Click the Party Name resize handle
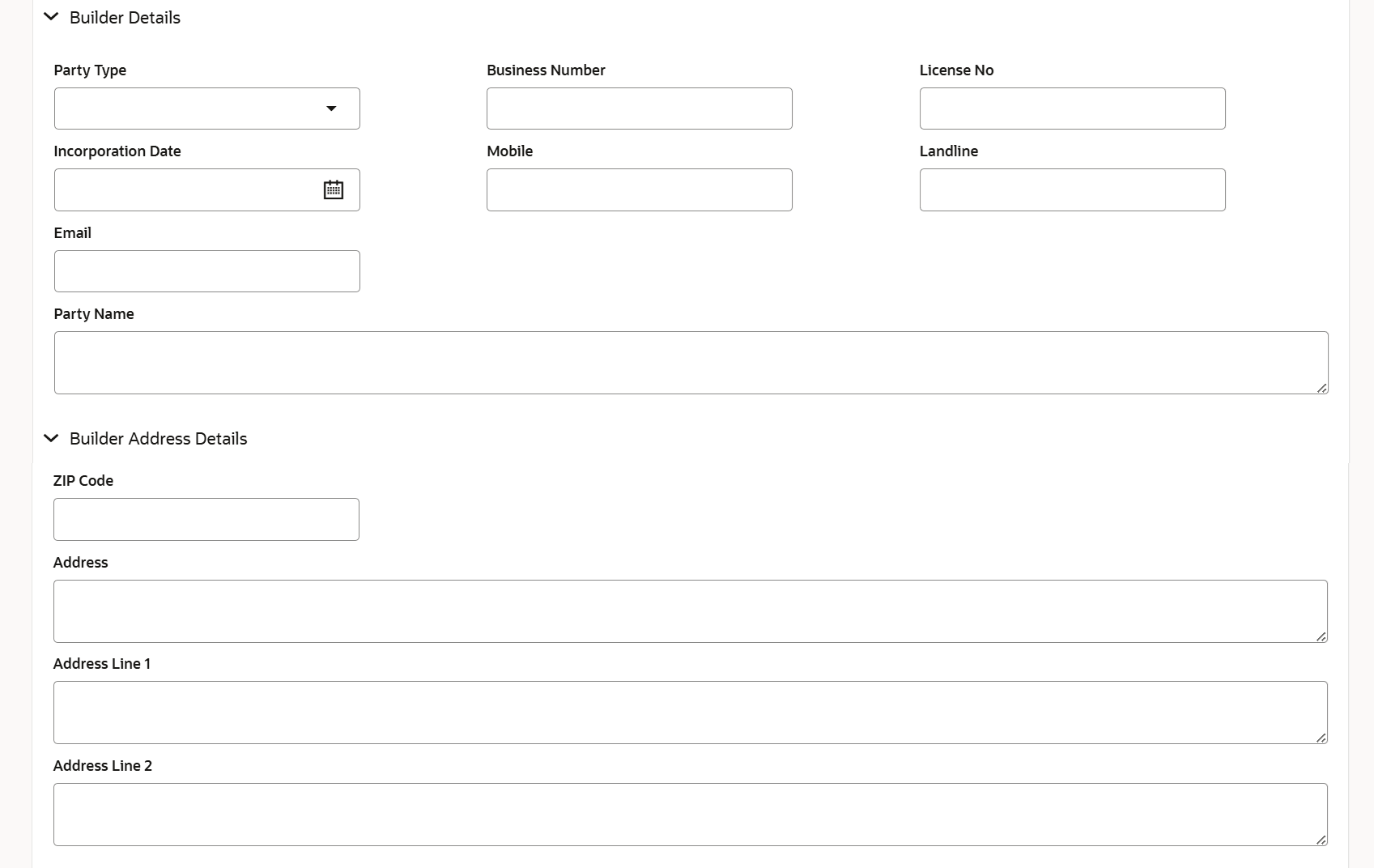Viewport: 1374px width, 868px height. point(1322,388)
